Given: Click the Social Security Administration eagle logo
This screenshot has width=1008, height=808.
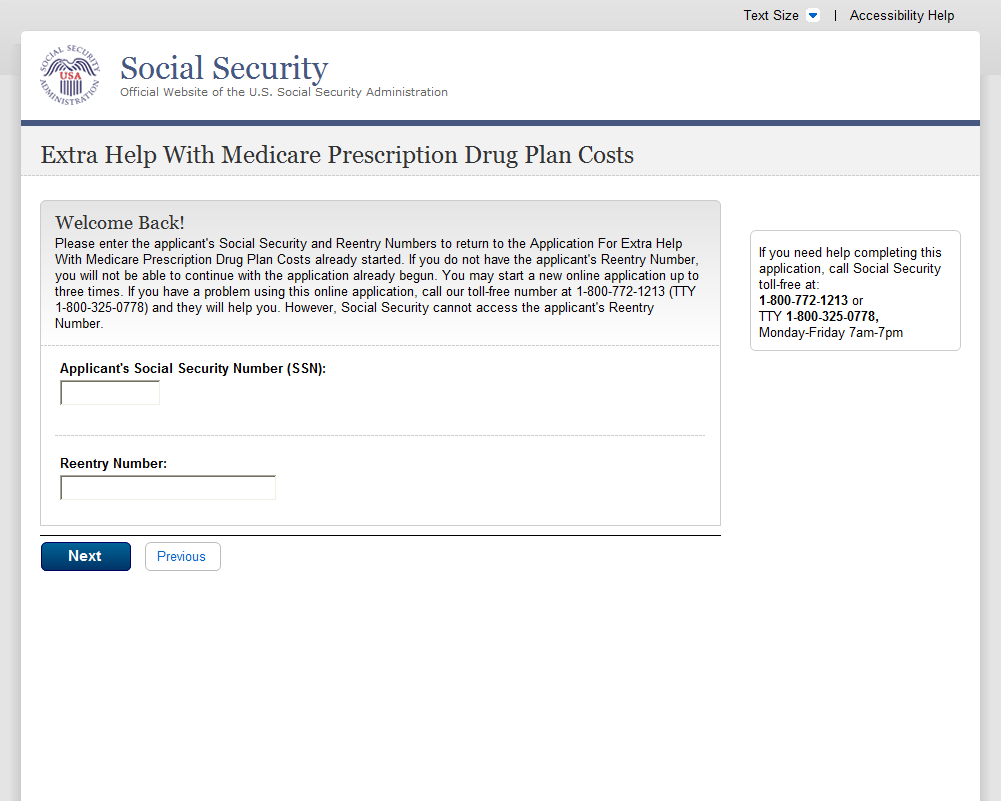Looking at the screenshot, I should (x=69, y=75).
